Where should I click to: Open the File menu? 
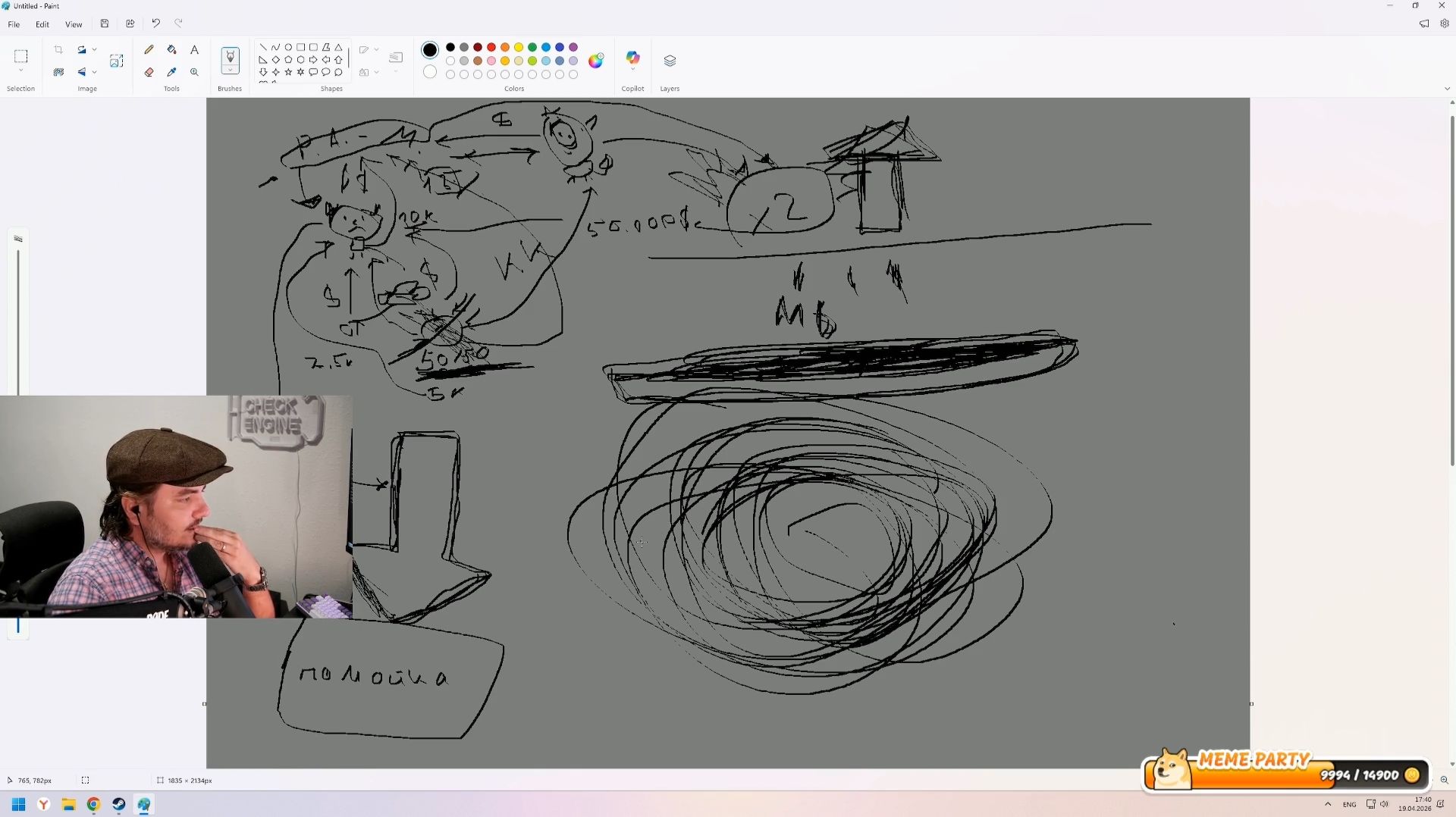pos(14,24)
